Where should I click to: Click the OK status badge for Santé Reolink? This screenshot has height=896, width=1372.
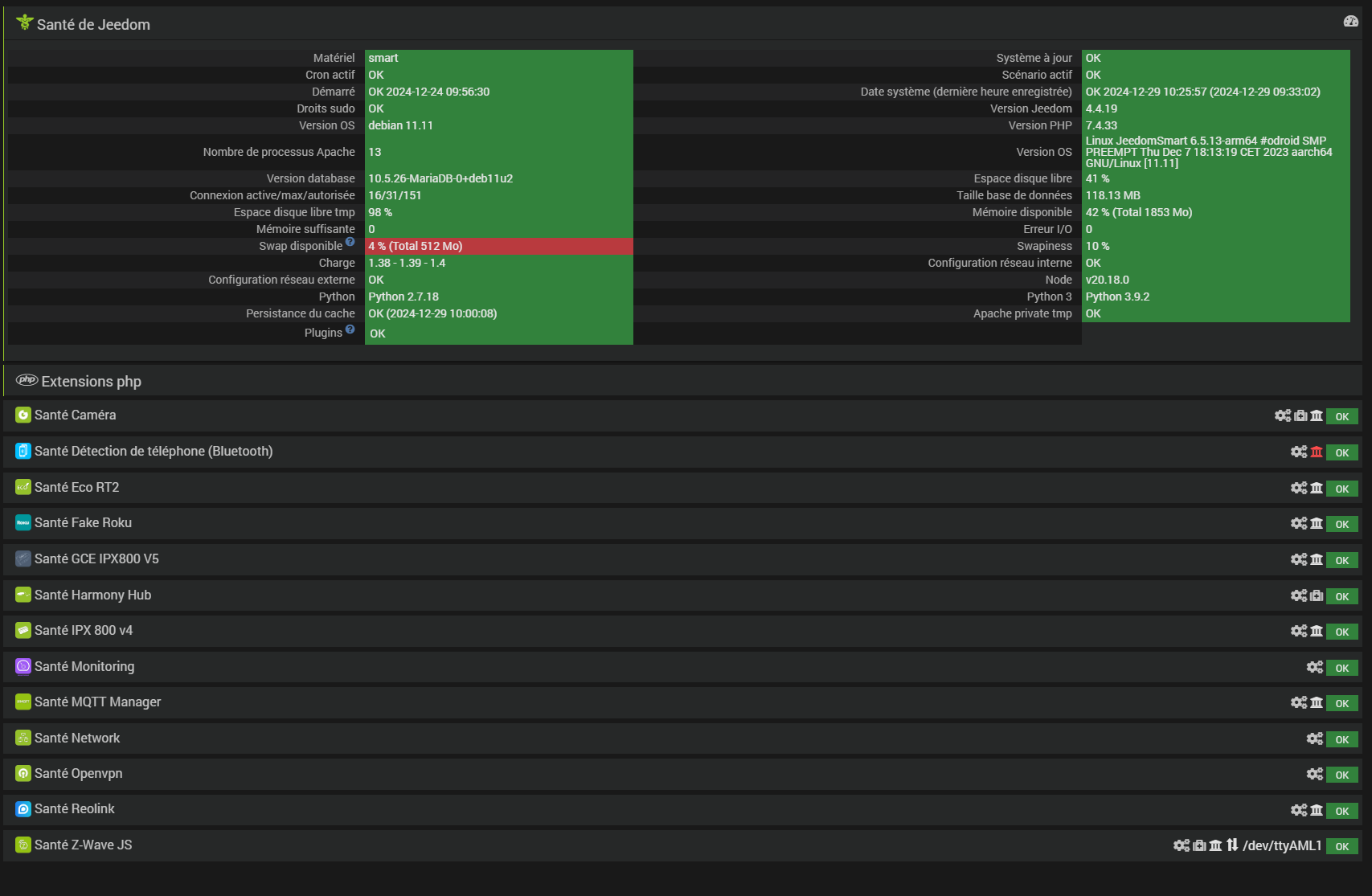1341,811
